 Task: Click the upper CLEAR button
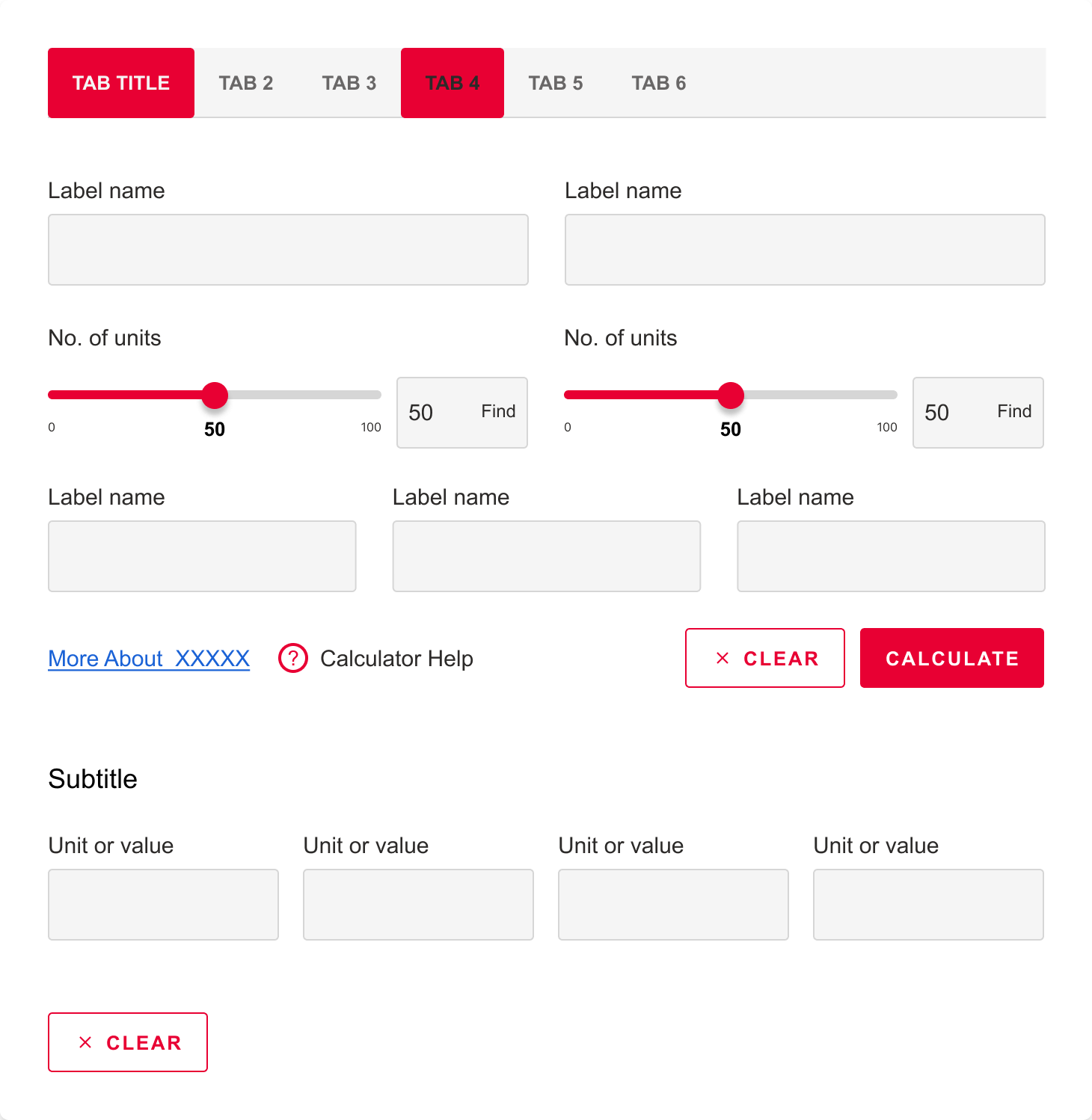click(x=764, y=658)
